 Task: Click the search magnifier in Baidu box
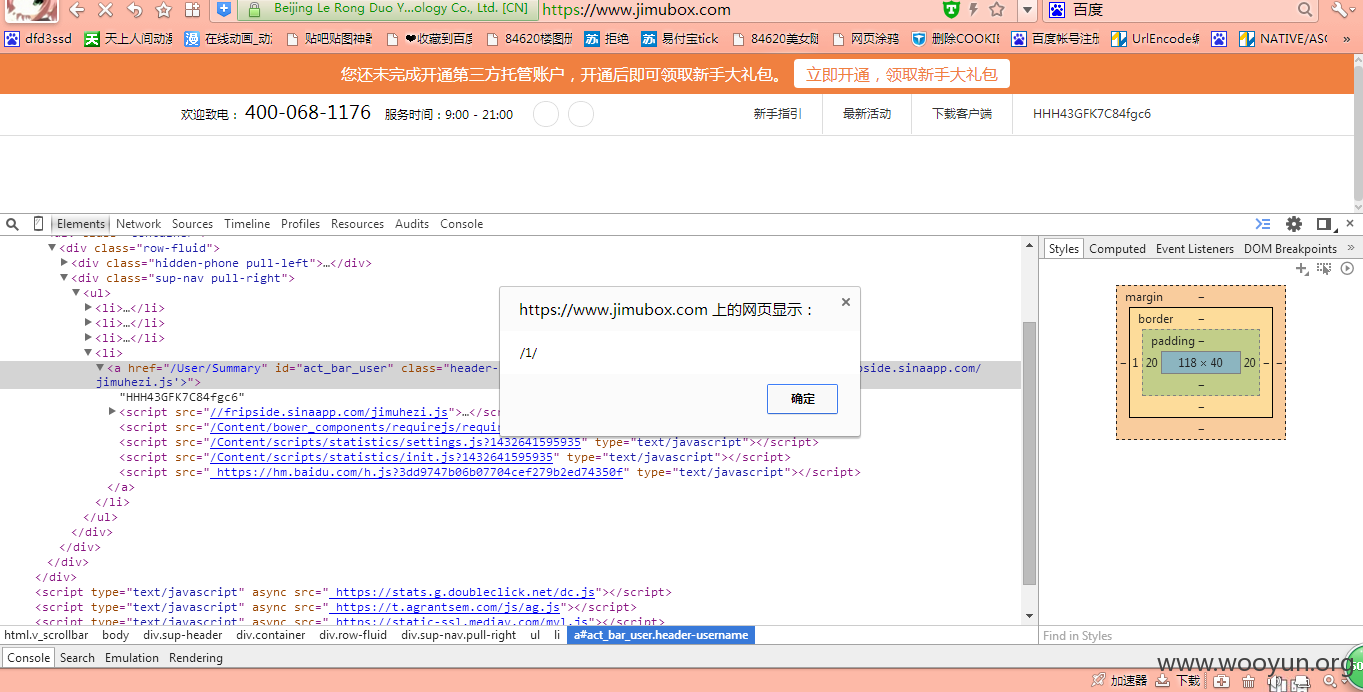(x=1305, y=10)
